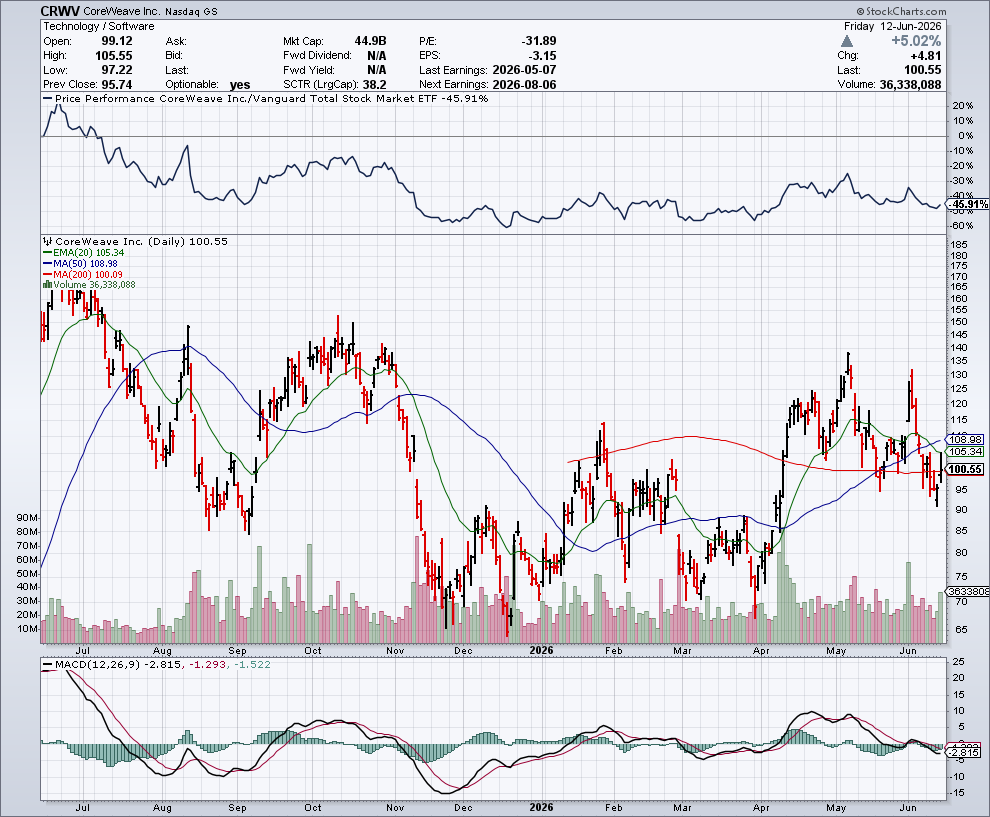Click the Chg value +4.81
This screenshot has width=990, height=817.
coord(926,56)
